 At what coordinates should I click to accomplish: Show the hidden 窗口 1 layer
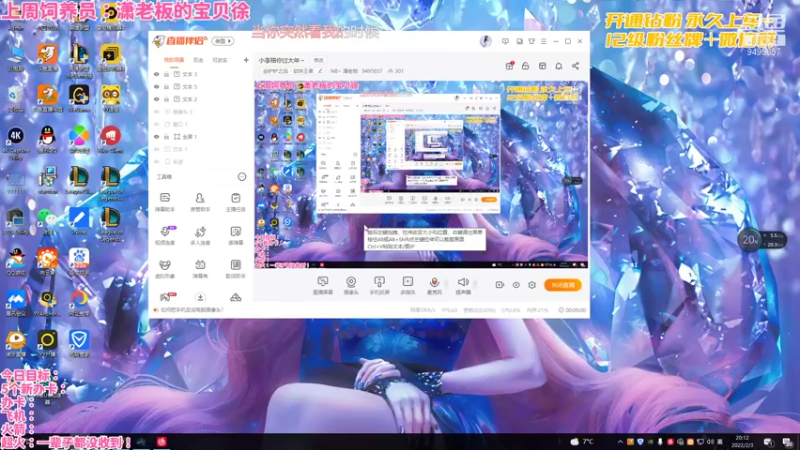click(x=157, y=124)
